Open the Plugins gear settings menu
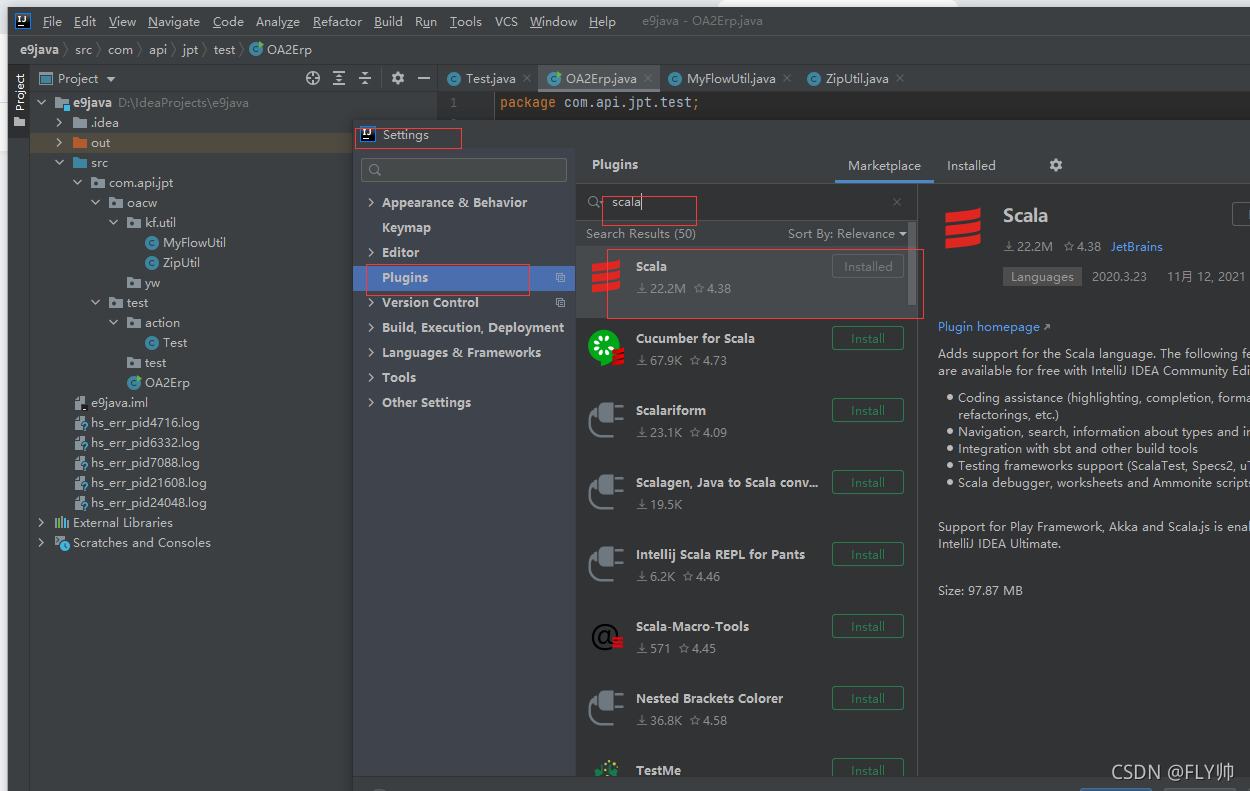The width and height of the screenshot is (1250, 791). (x=1055, y=165)
